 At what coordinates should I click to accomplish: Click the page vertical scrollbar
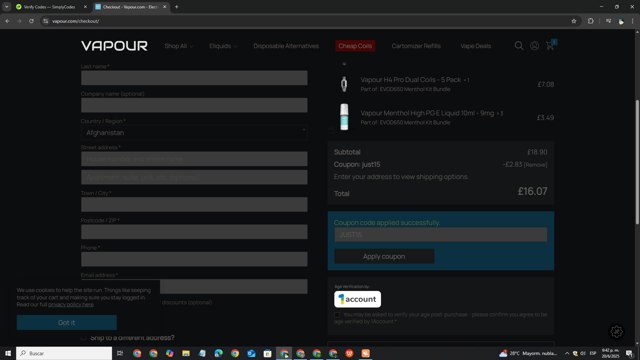pos(637,161)
